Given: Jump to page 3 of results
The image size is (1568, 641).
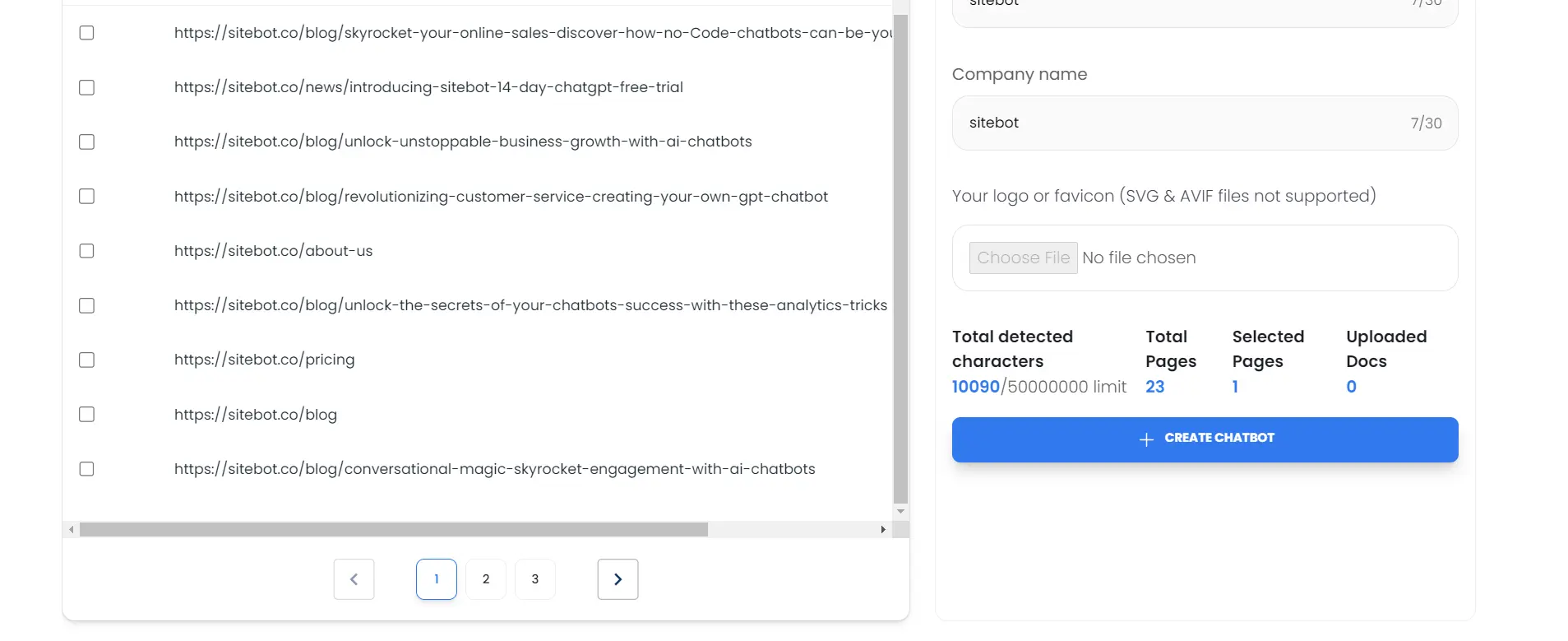Looking at the screenshot, I should click(x=535, y=579).
